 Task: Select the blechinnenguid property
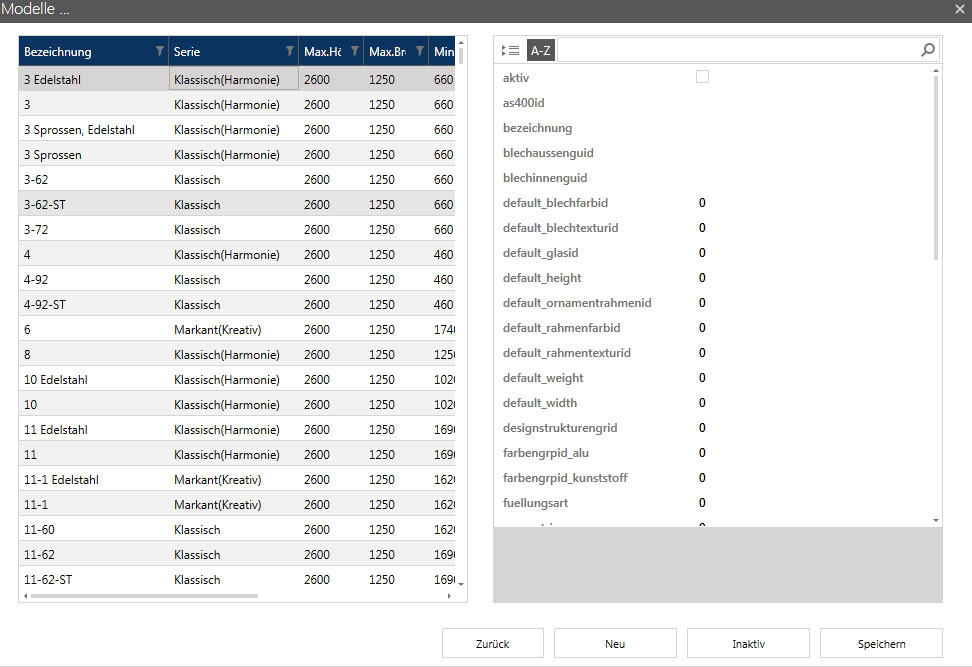(545, 178)
